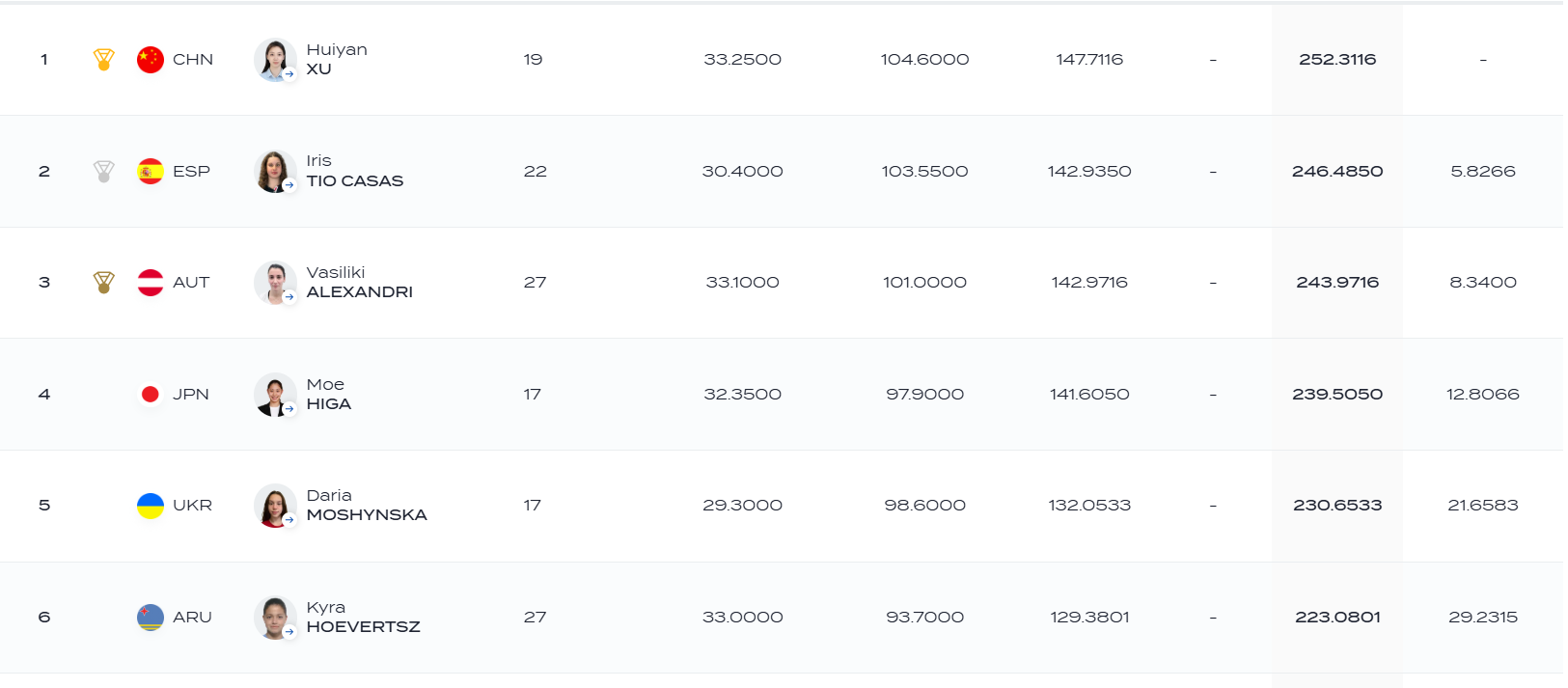Click the bronze medal icon beside AUT
Viewport: 1568px width, 688px height.
103,283
